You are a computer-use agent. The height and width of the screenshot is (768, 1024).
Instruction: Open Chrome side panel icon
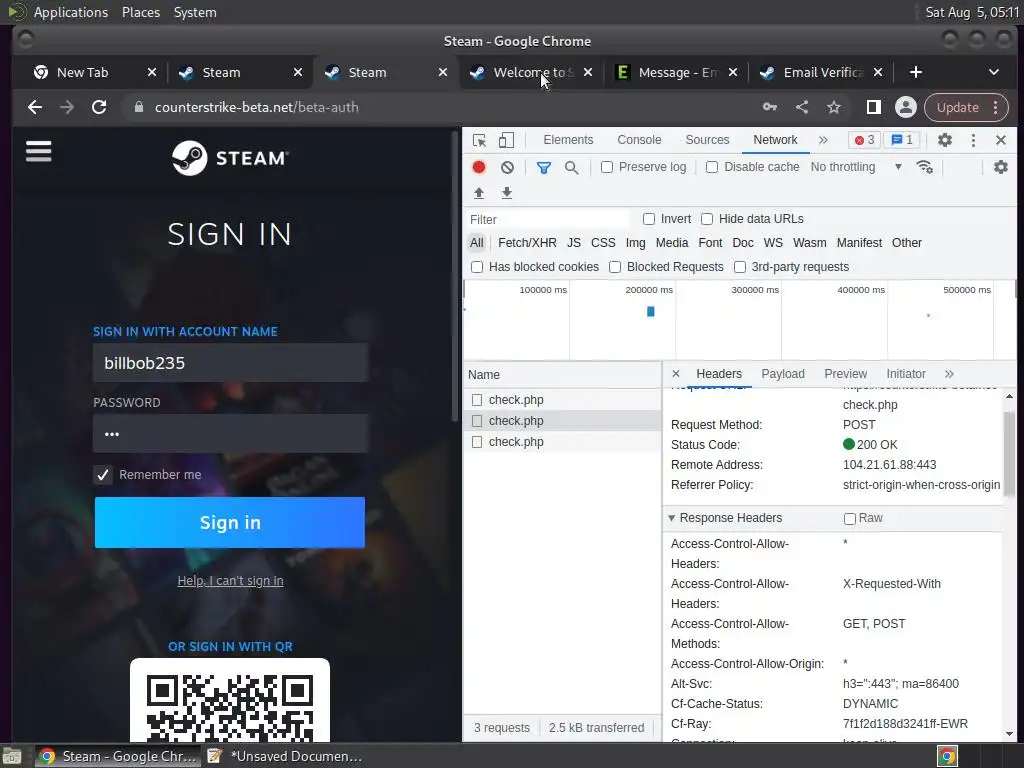tap(873, 107)
